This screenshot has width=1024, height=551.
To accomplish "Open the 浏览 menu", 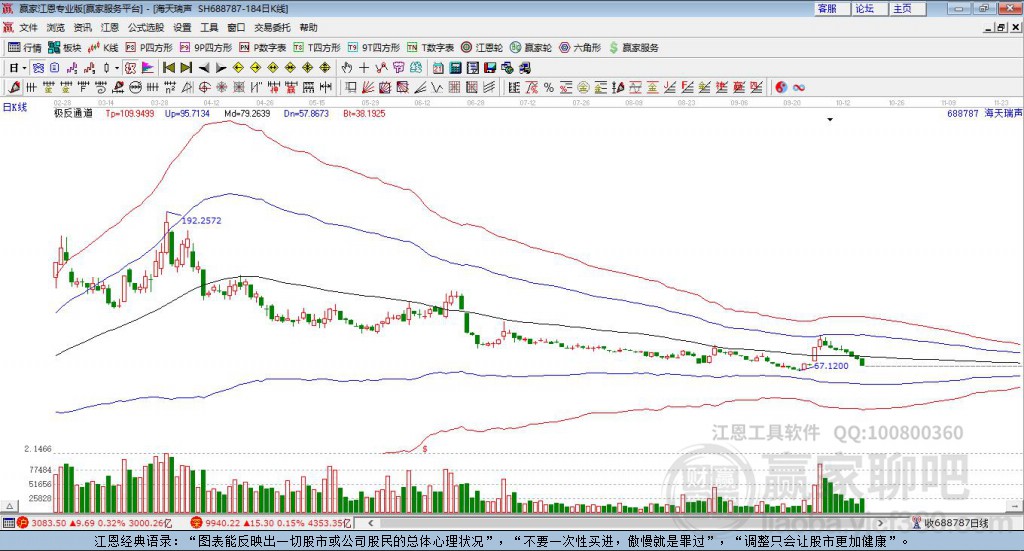I will 56,27.
